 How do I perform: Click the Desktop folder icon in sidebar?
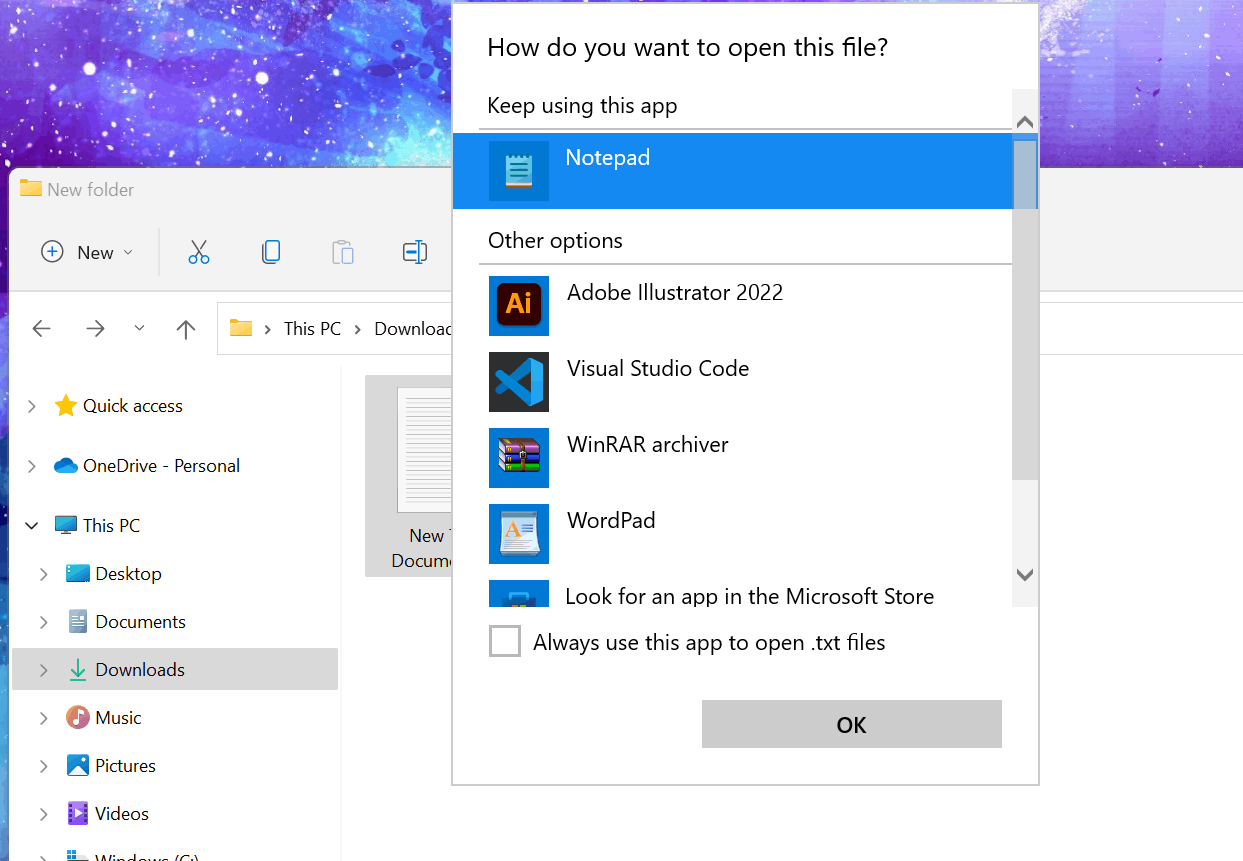point(78,573)
